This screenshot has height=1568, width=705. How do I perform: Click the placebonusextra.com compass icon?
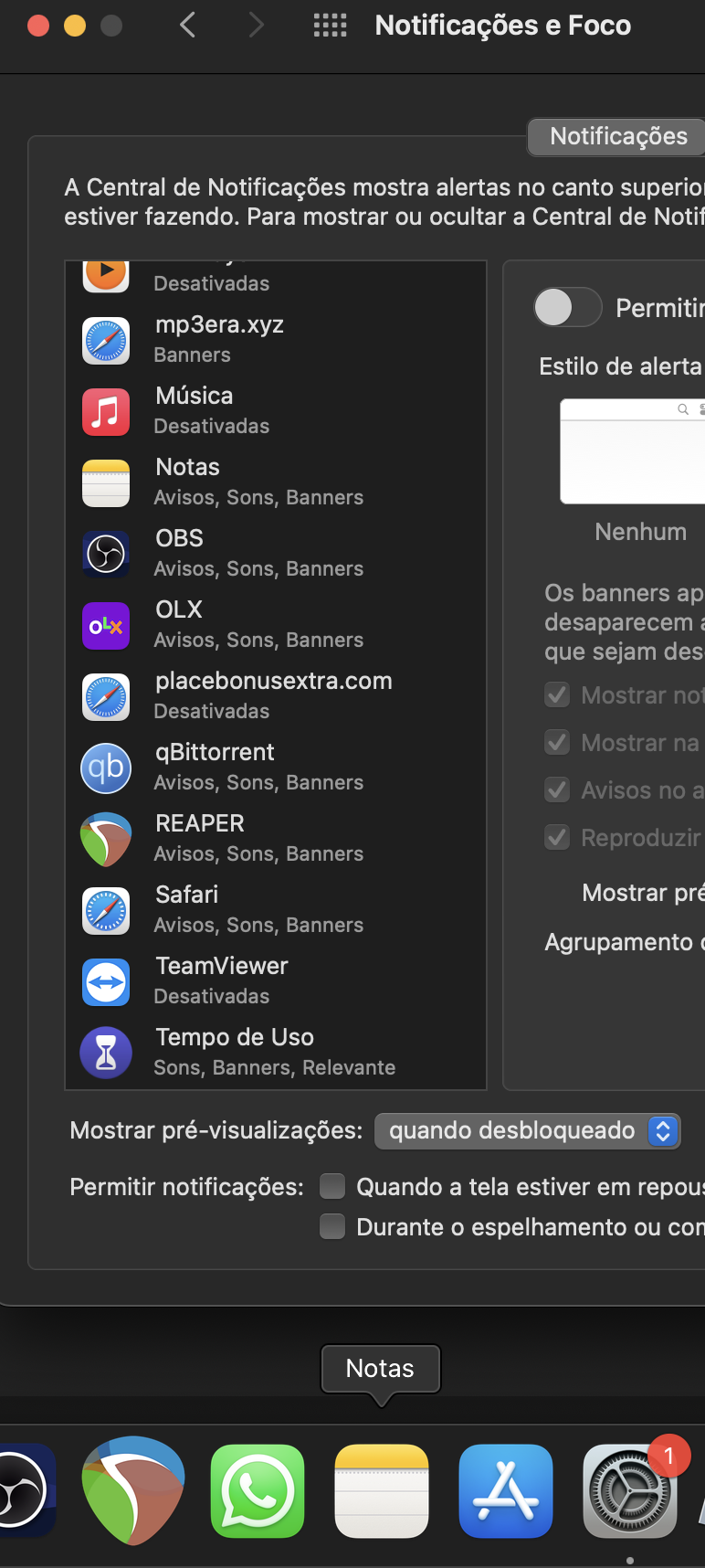pyautogui.click(x=106, y=697)
